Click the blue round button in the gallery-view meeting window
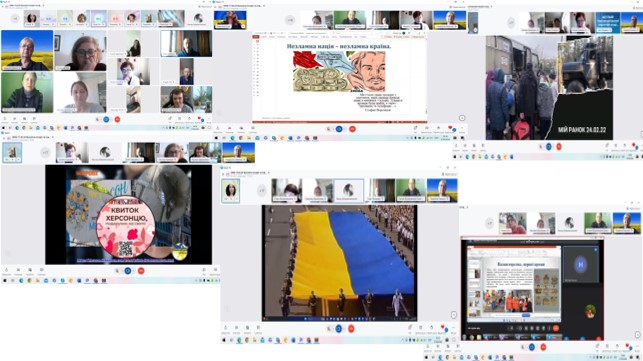Image resolution: width=643 pixels, height=361 pixels. pyautogui.click(x=106, y=119)
